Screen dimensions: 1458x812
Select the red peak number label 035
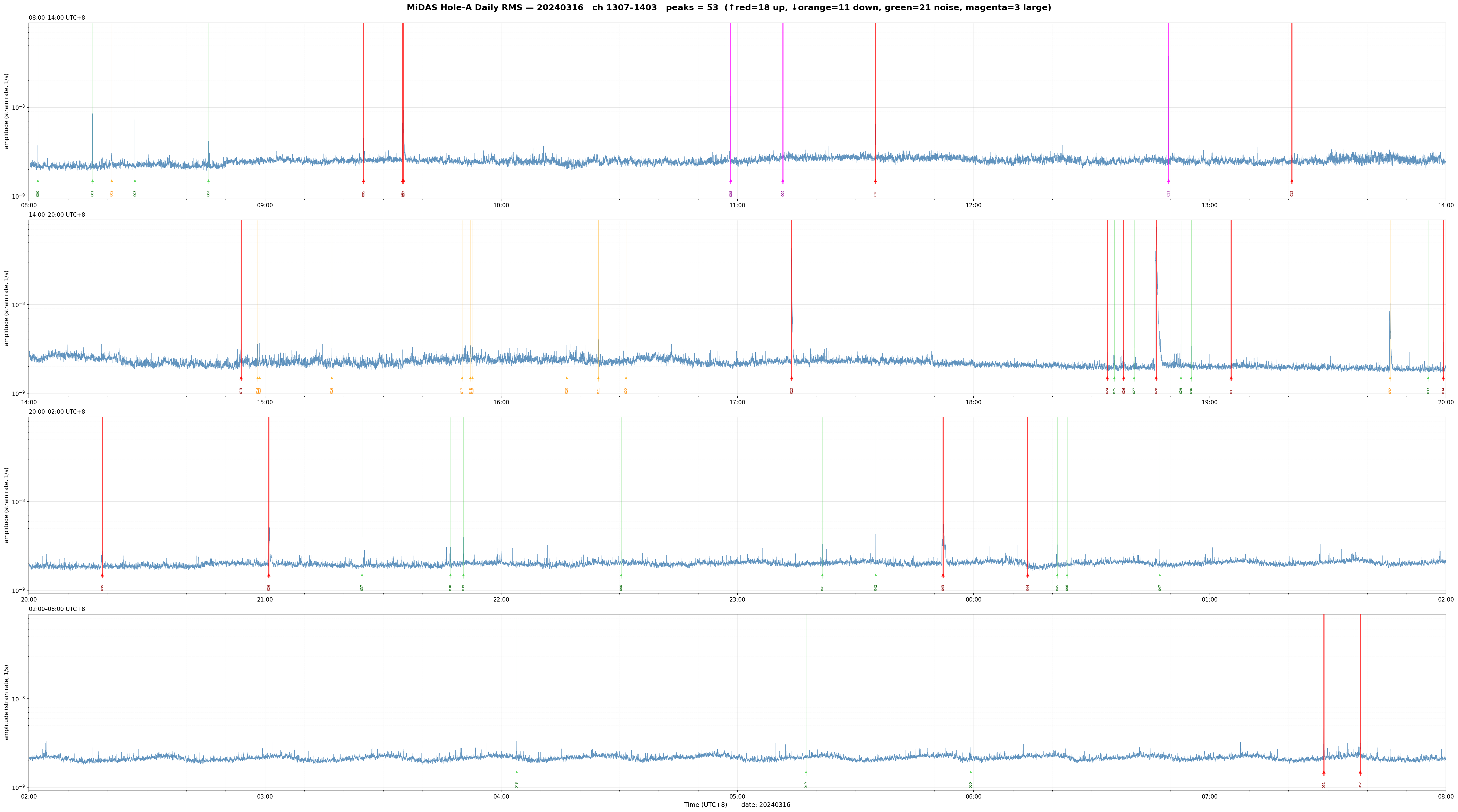[103, 588]
